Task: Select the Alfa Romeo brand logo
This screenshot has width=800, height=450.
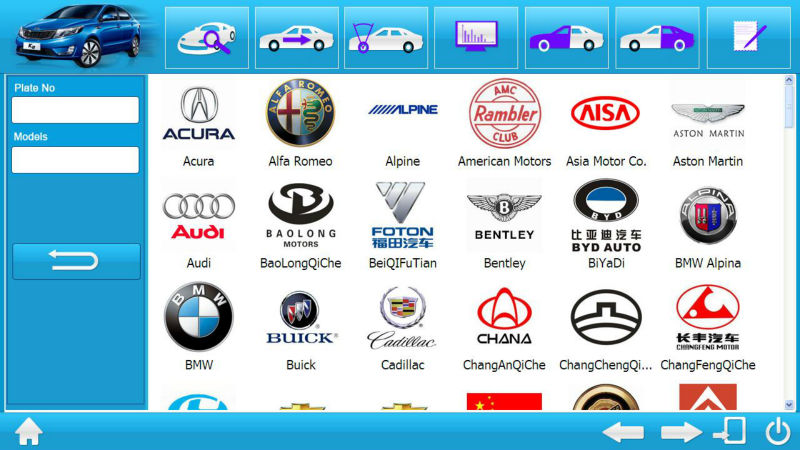Action: [301, 113]
